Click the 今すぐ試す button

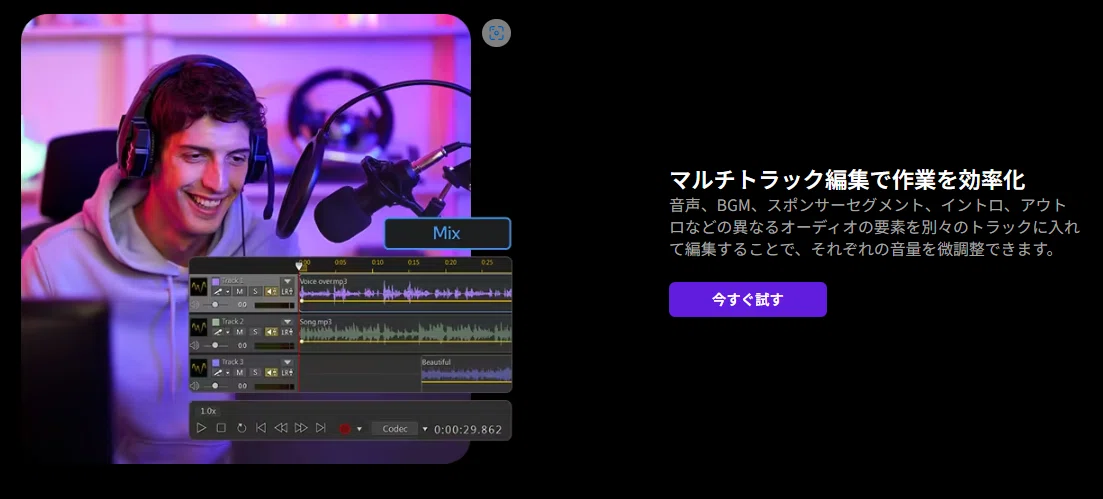(x=748, y=299)
